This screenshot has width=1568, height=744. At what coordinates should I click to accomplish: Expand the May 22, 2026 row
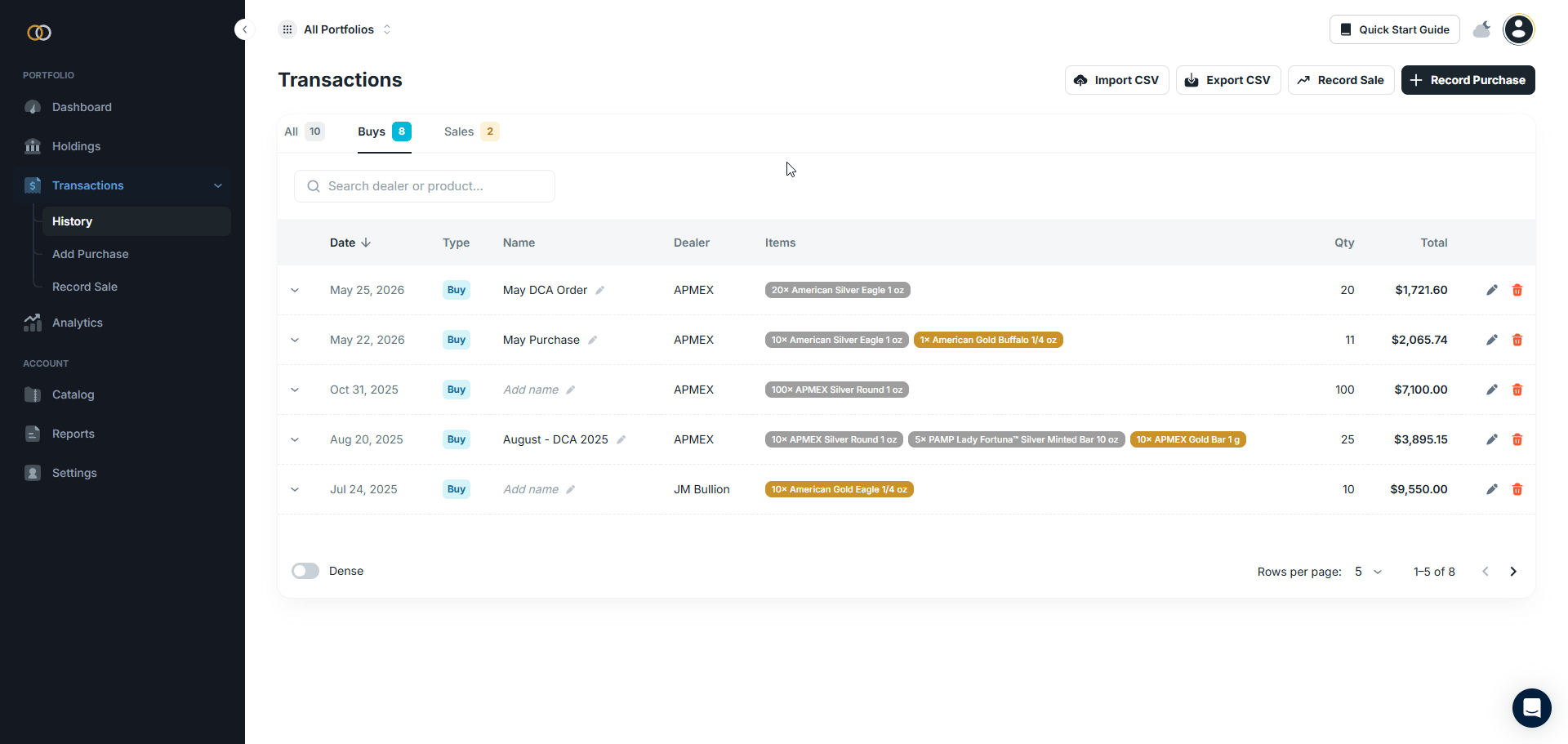(x=295, y=340)
